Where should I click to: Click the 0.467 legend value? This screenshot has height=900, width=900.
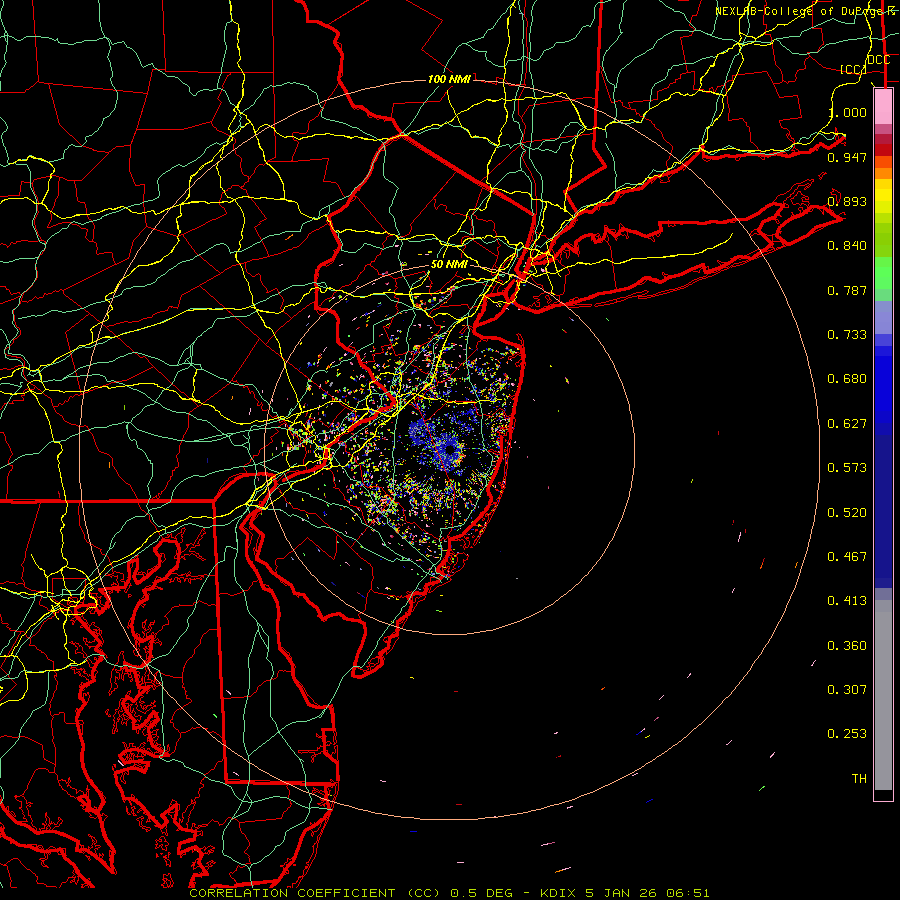click(847, 557)
